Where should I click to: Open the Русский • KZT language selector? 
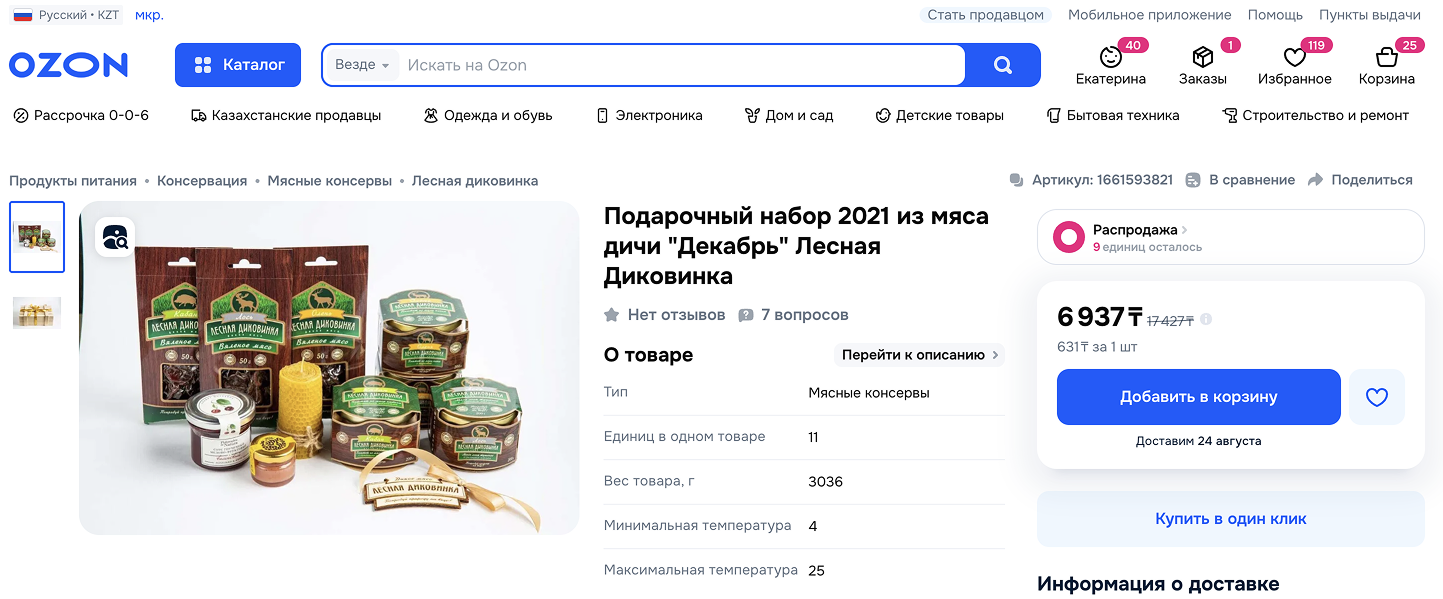[x=67, y=15]
